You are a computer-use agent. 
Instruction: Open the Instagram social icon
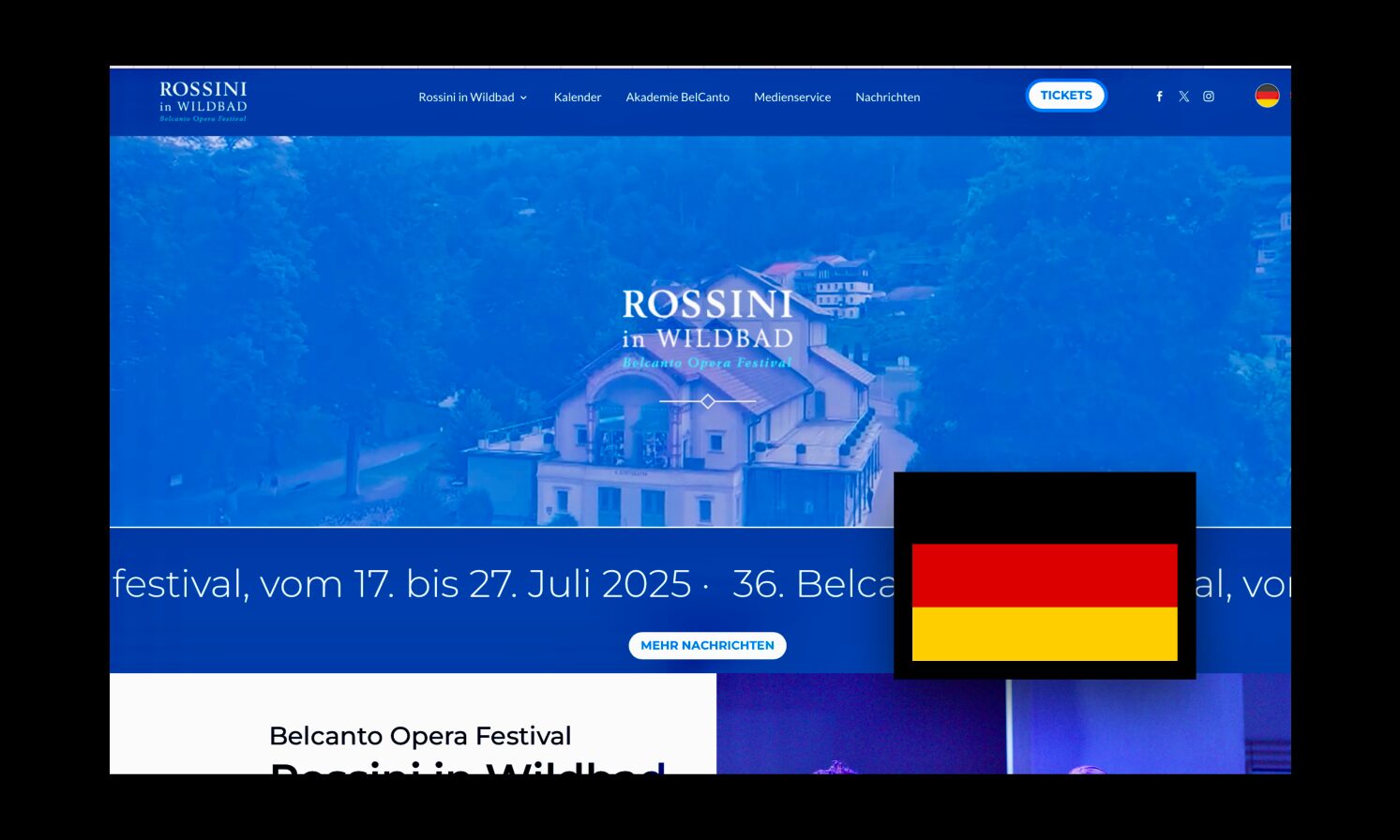click(x=1209, y=97)
